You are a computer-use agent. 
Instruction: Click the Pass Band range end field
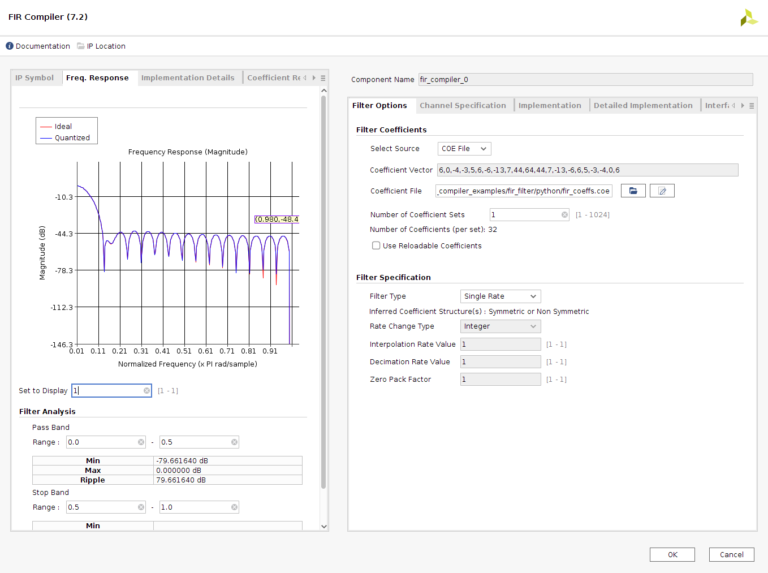coord(199,442)
